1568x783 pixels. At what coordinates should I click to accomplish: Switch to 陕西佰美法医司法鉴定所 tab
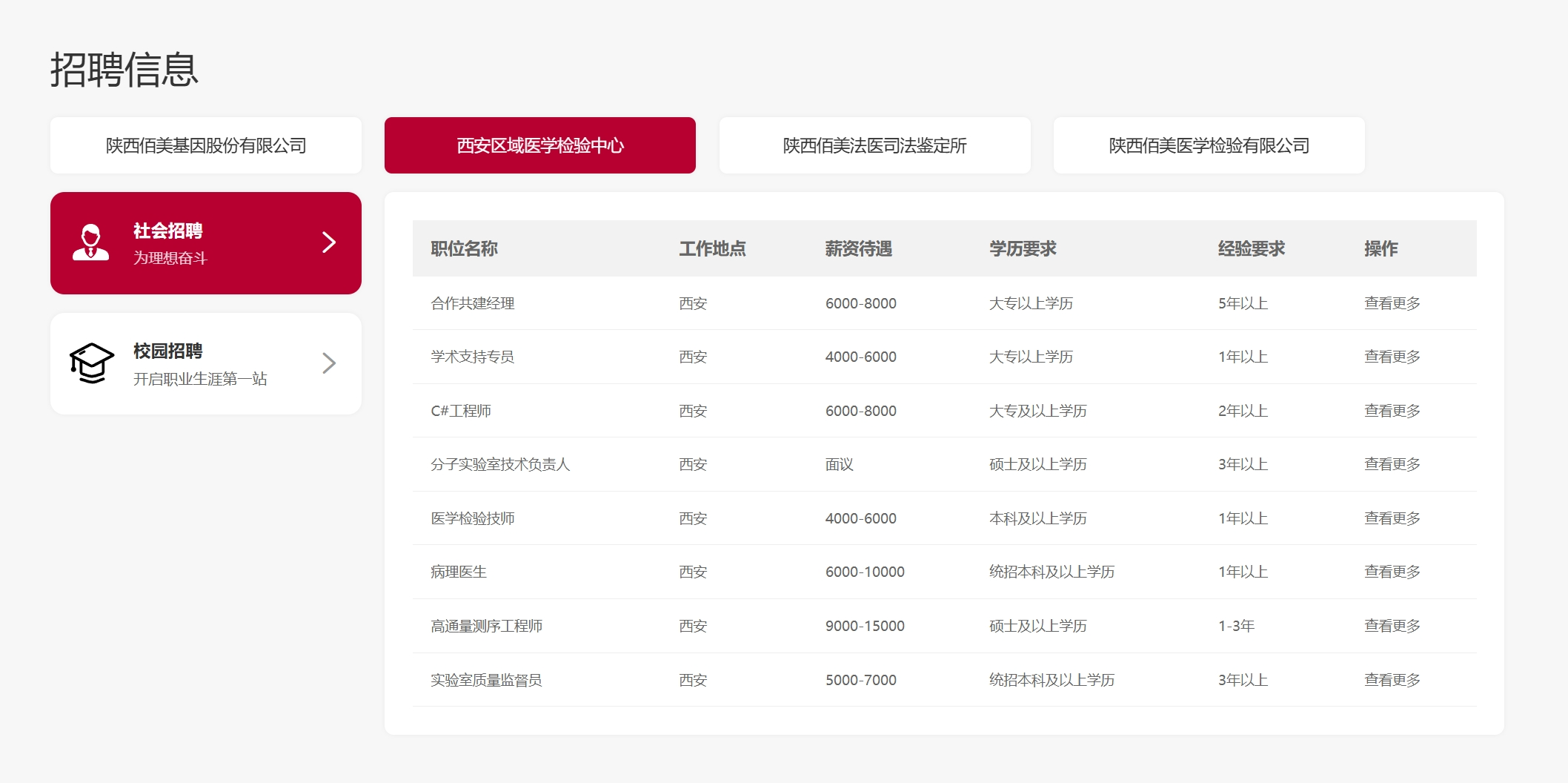point(875,145)
